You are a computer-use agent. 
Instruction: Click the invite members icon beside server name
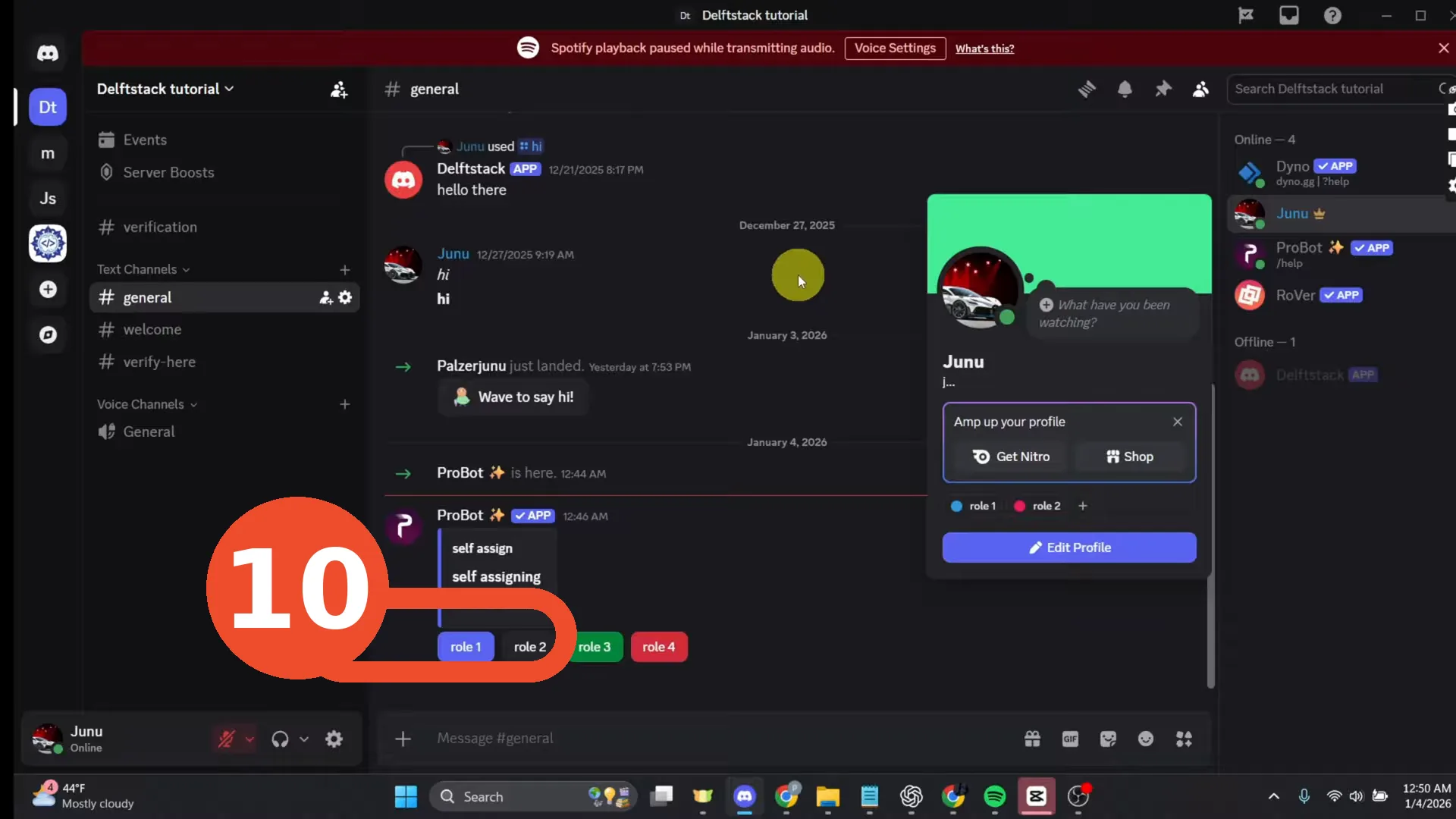coord(339,89)
